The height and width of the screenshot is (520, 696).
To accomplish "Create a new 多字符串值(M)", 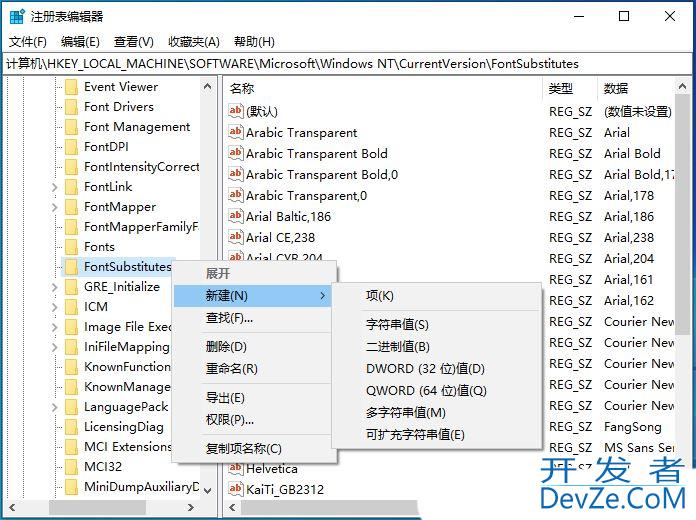I will [x=437, y=413].
